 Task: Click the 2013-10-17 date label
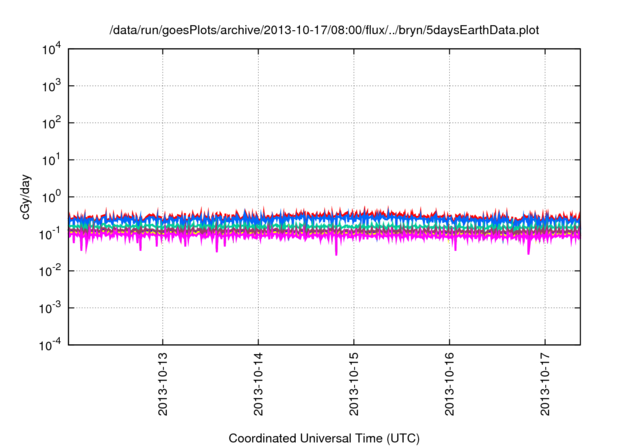tap(545, 384)
